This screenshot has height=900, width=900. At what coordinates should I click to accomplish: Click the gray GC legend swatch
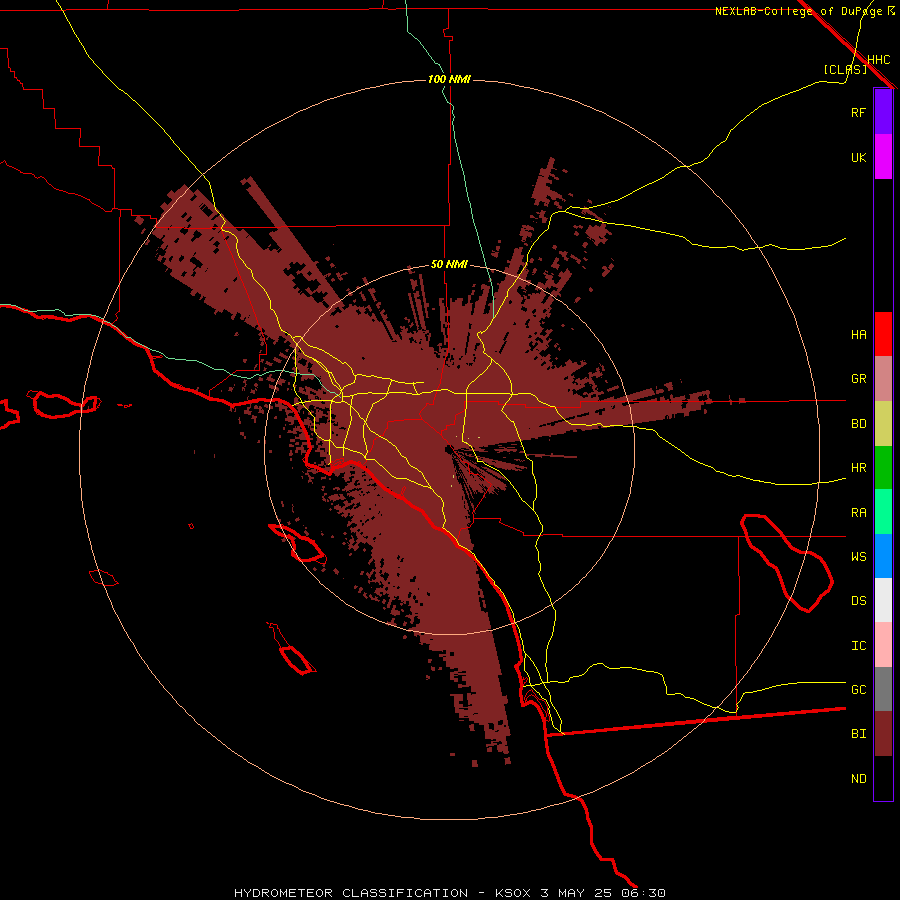point(883,689)
